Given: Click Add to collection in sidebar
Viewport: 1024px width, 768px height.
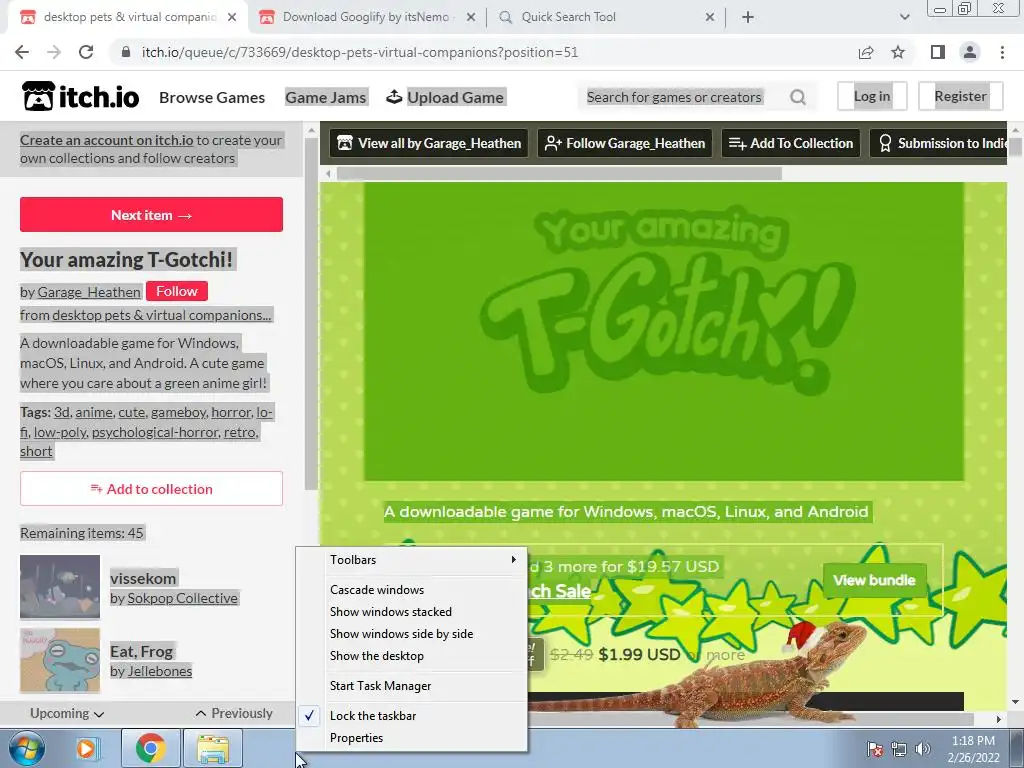Looking at the screenshot, I should [152, 488].
